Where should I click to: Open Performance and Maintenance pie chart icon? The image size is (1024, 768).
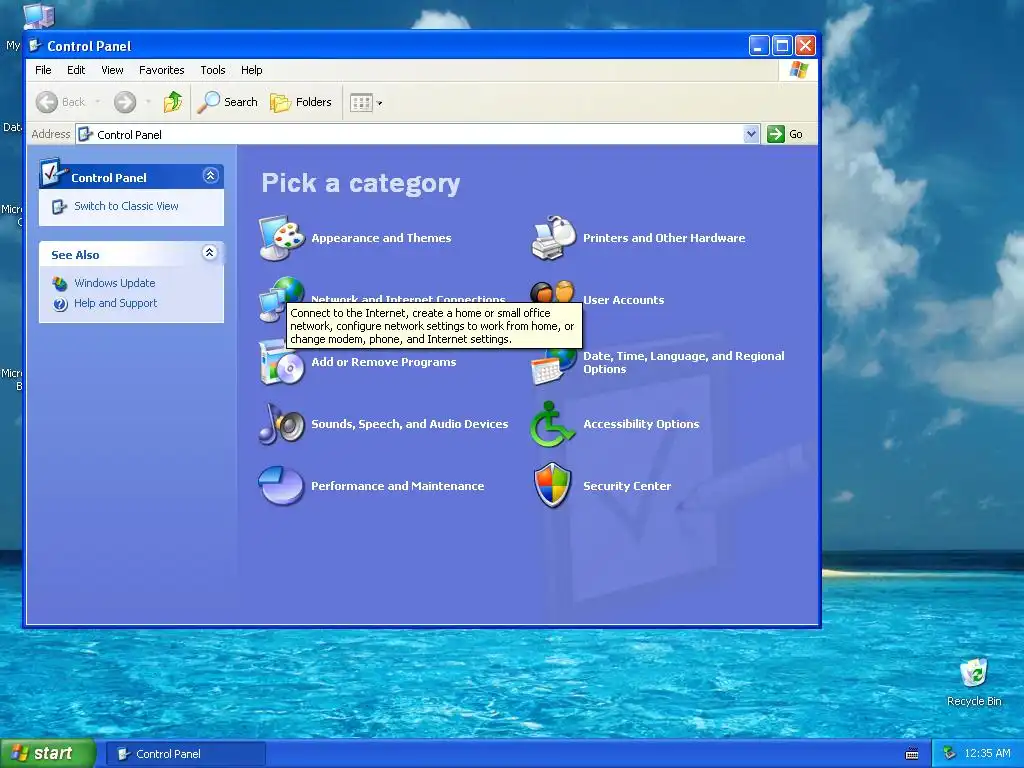[x=281, y=486]
